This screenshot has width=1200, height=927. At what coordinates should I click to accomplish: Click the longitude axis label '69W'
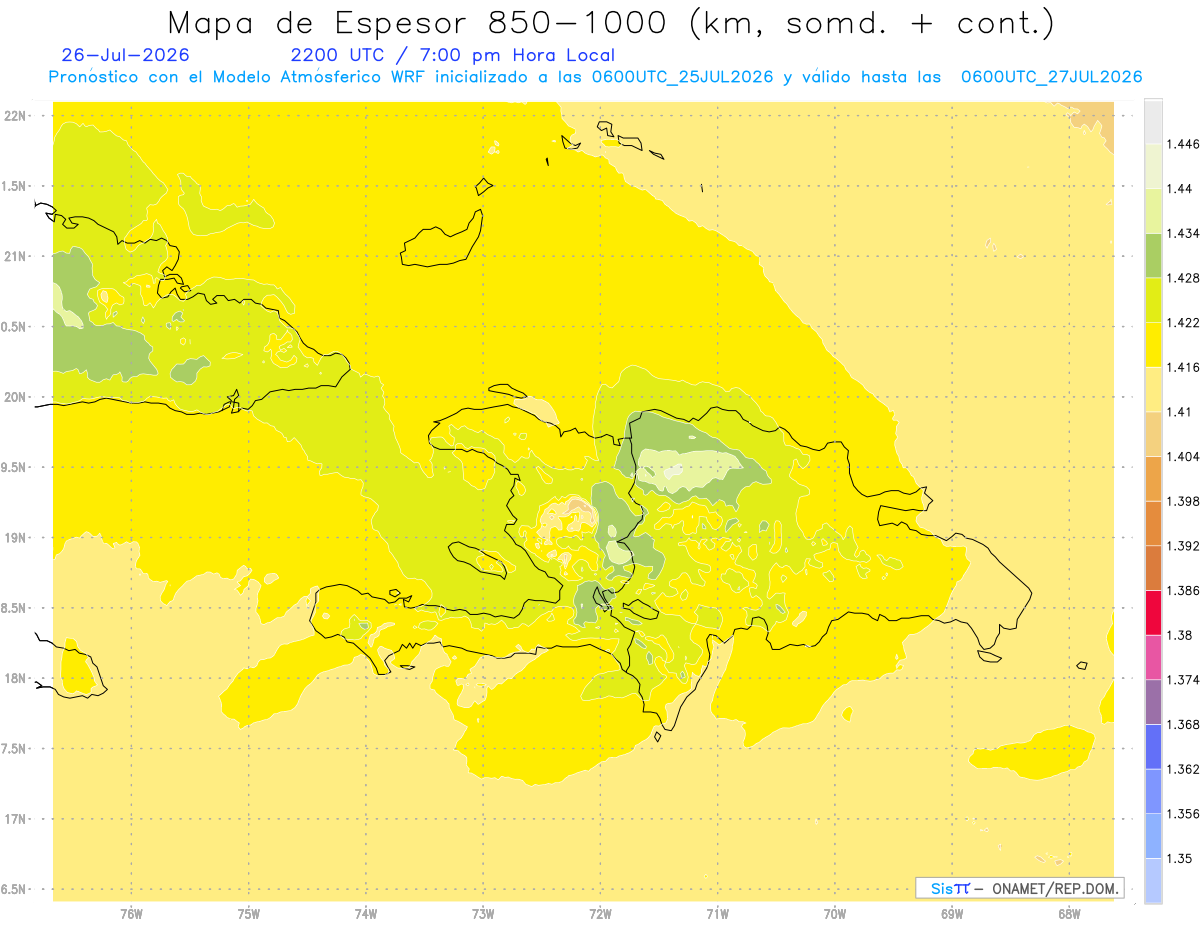952,913
